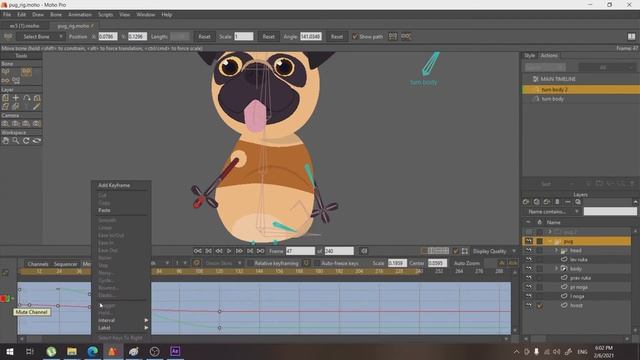Select the Rotate Workspace tool

[27, 141]
